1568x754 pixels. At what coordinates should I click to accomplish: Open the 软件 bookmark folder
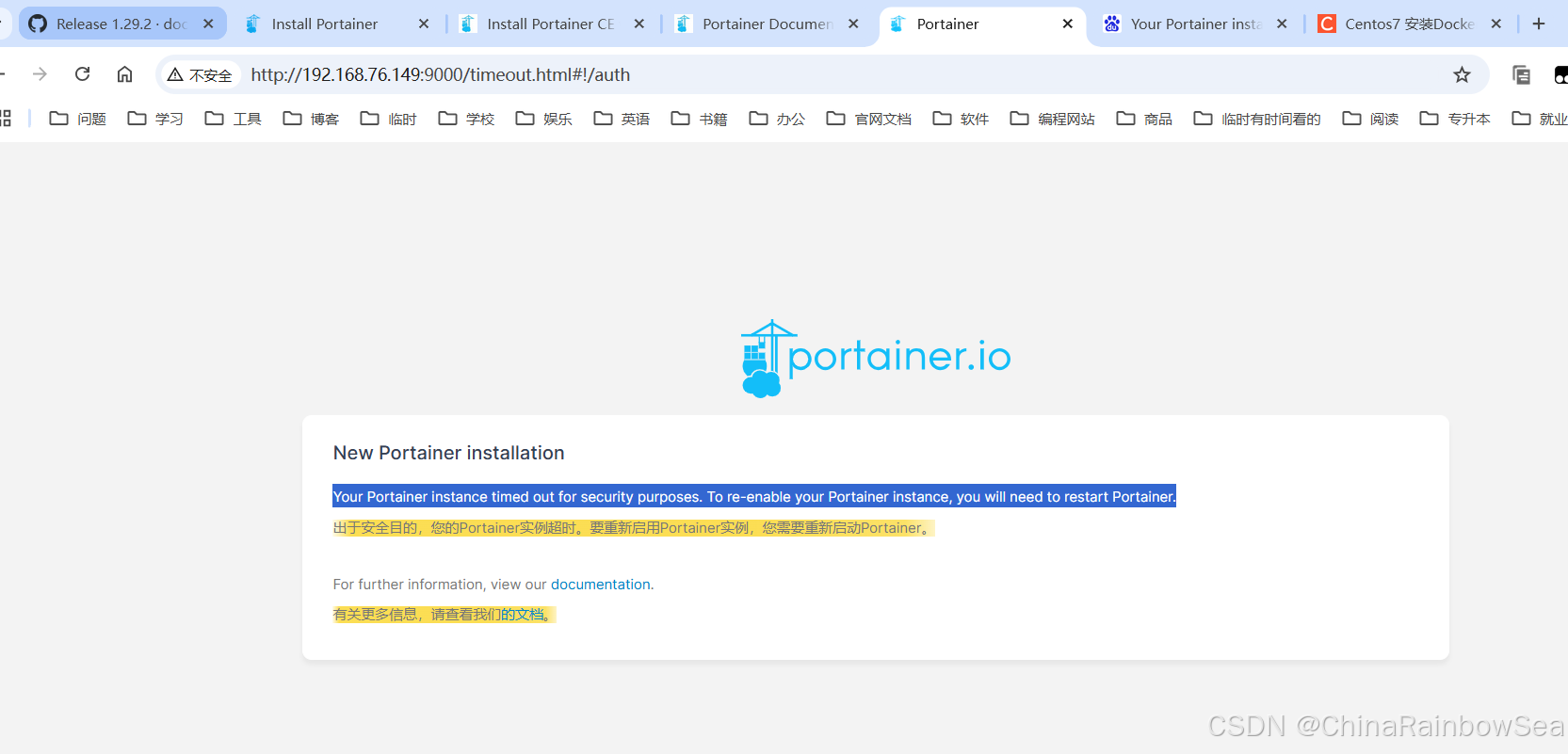pyautogui.click(x=961, y=119)
